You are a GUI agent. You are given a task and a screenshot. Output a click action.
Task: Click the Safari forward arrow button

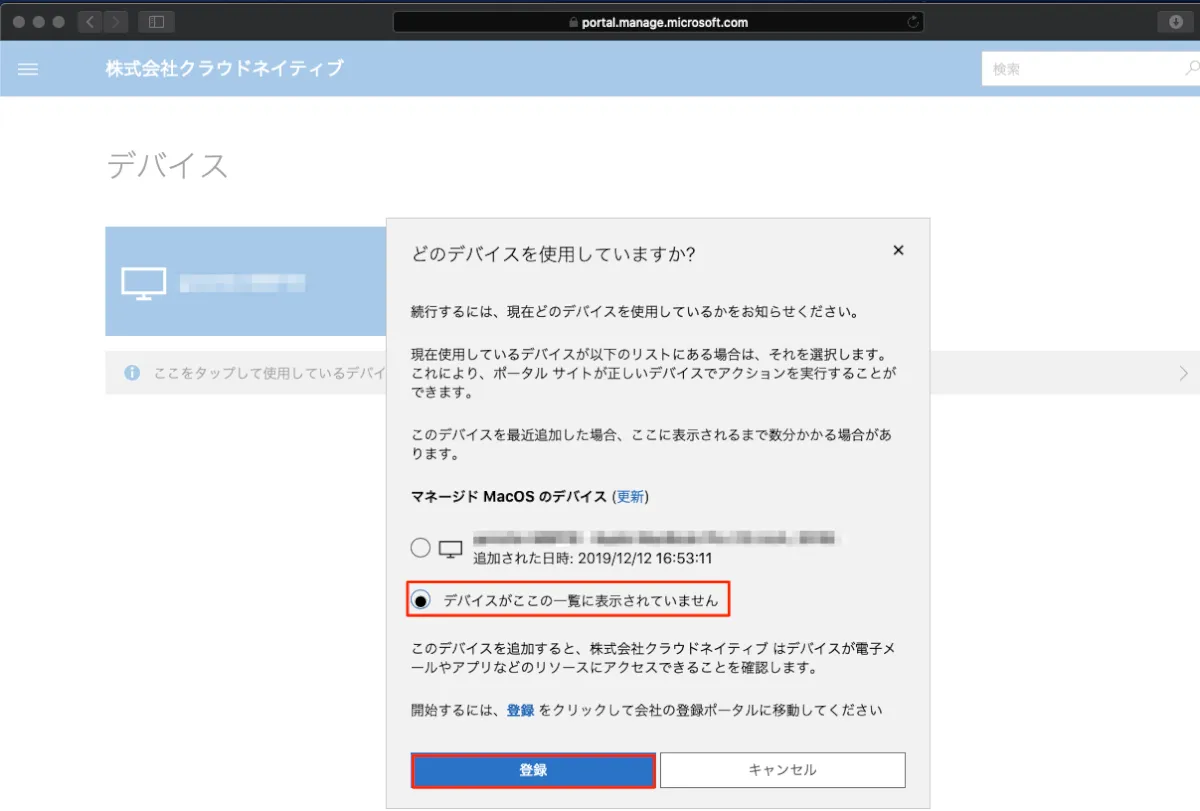(x=116, y=21)
